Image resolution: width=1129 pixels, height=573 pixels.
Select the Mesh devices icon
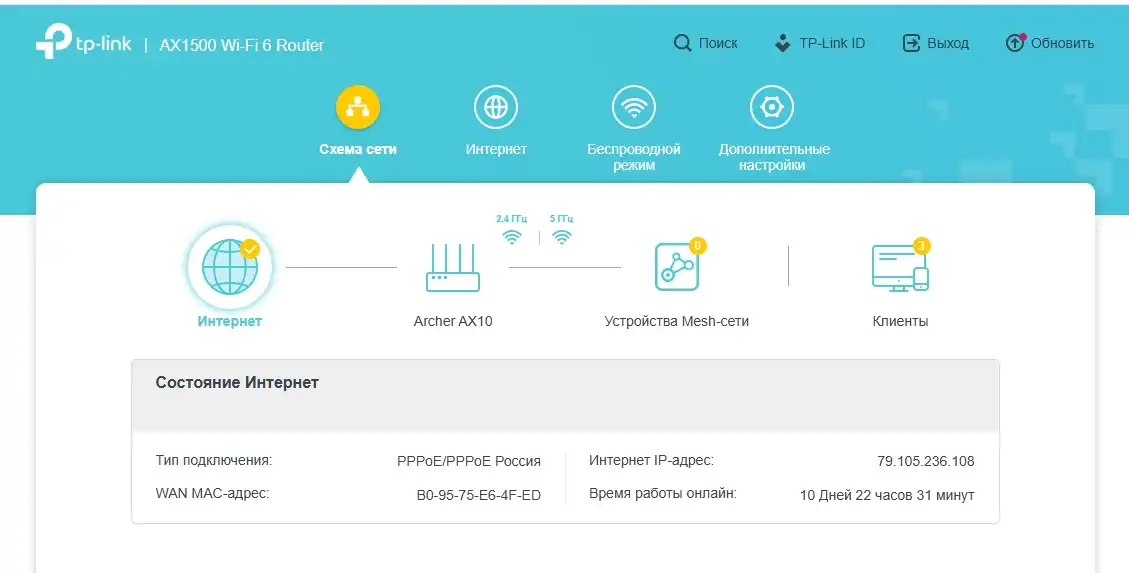677,267
